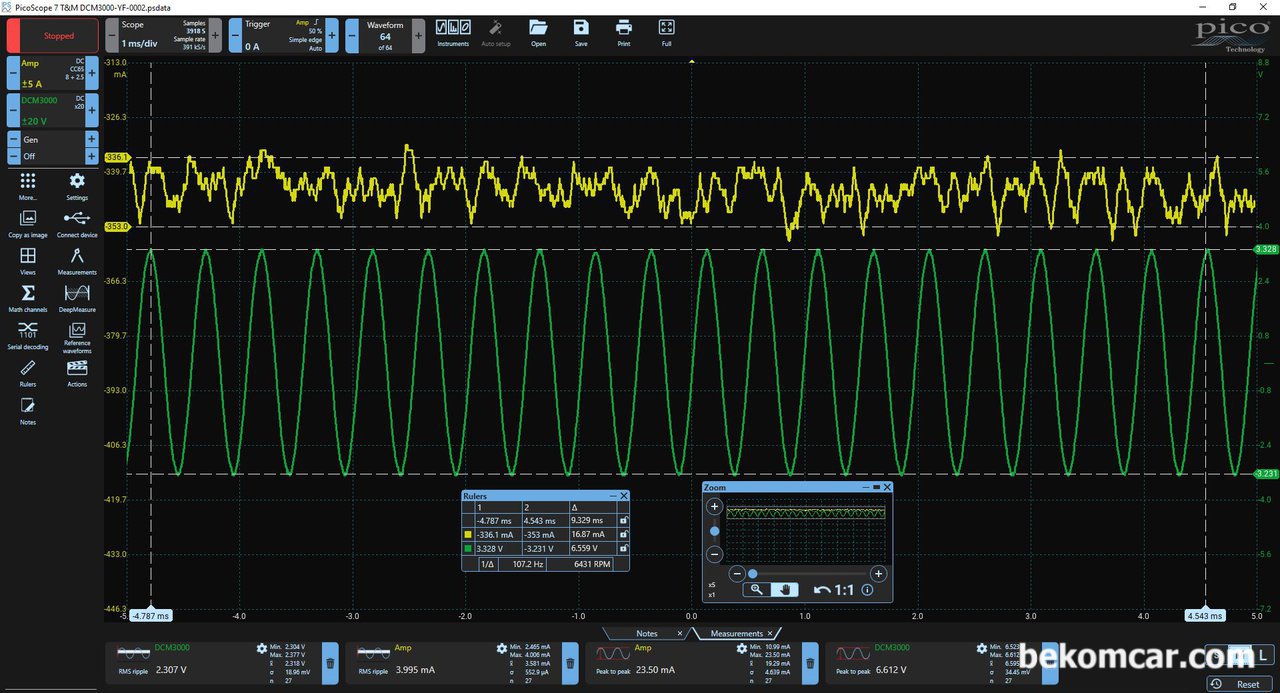Switch to the Measurements tab
This screenshot has height=693, width=1280.
(x=737, y=634)
